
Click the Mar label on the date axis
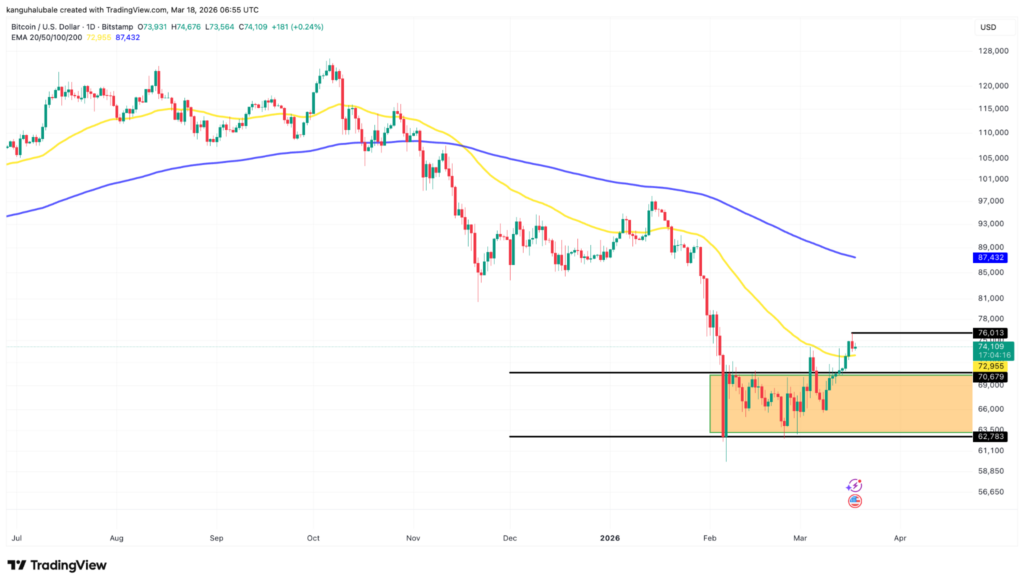[799, 537]
